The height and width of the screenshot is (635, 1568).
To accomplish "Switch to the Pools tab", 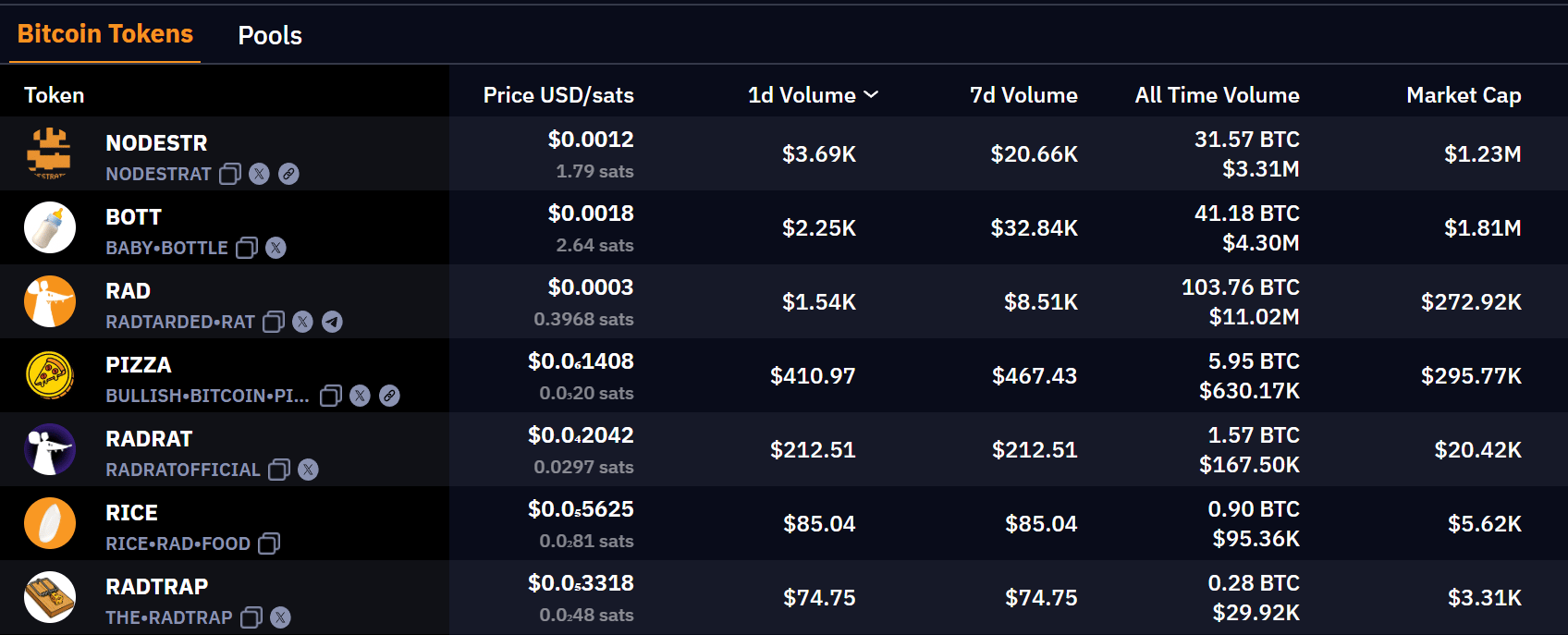I will [270, 35].
